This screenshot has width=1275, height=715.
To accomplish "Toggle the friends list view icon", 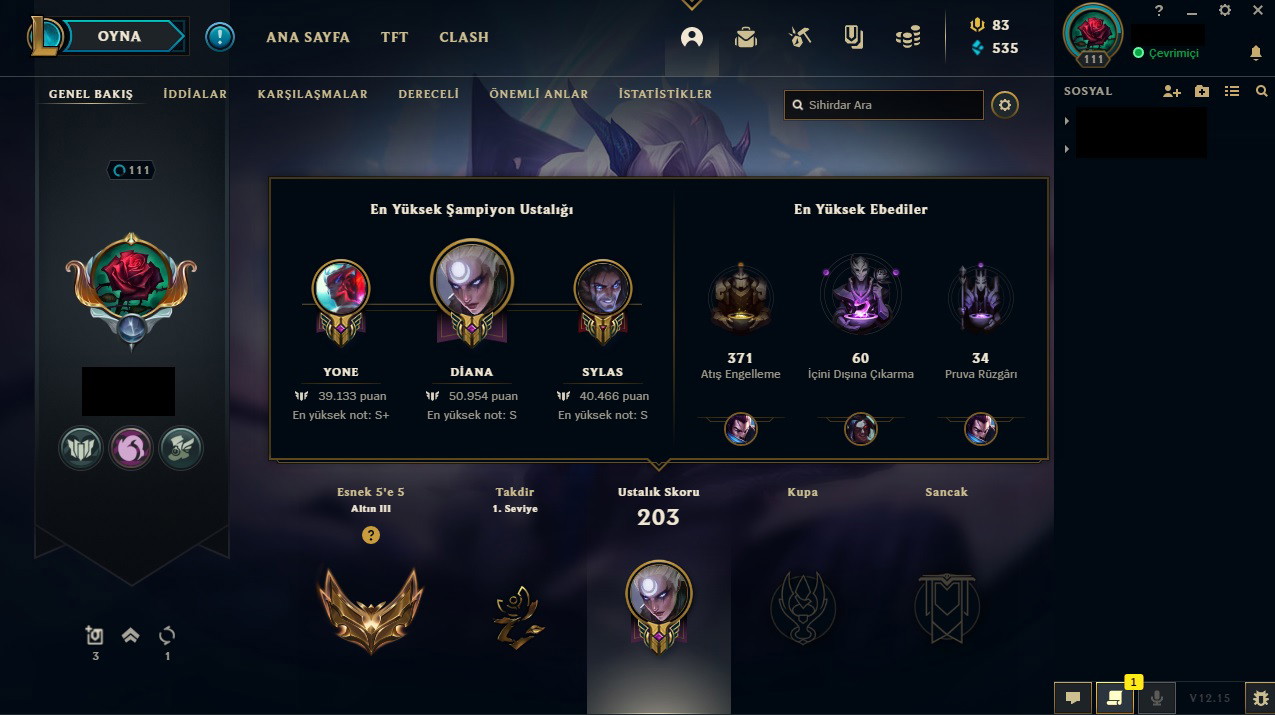I will pyautogui.click(x=1232, y=91).
